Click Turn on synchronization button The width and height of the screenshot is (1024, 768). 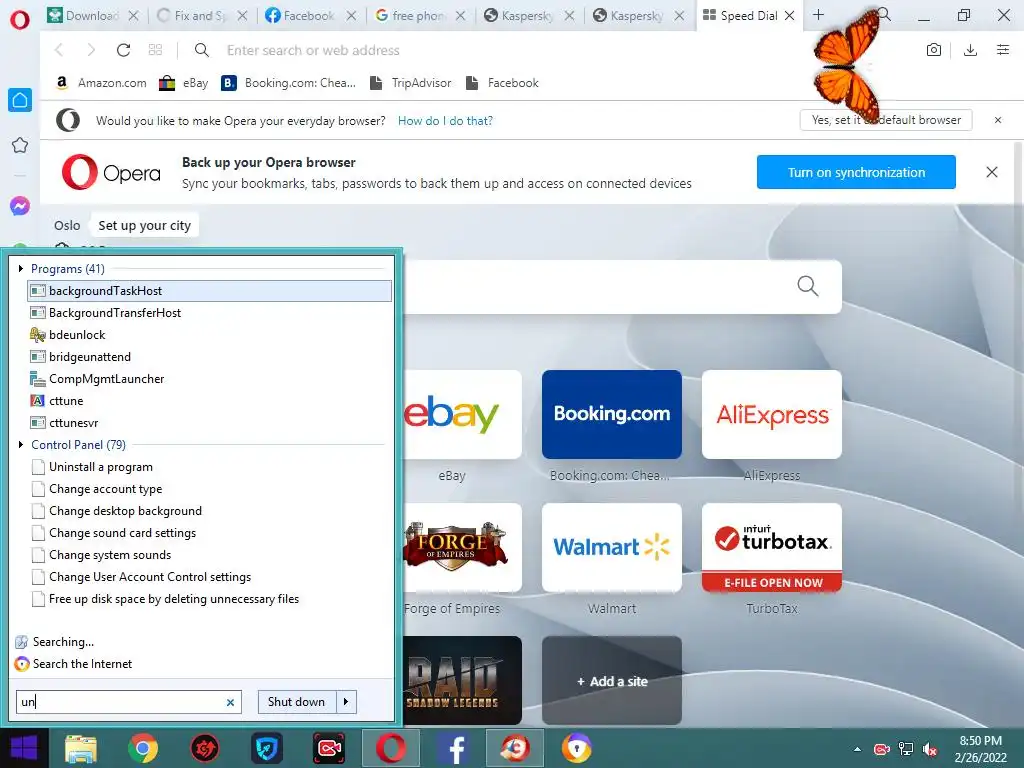click(x=856, y=172)
